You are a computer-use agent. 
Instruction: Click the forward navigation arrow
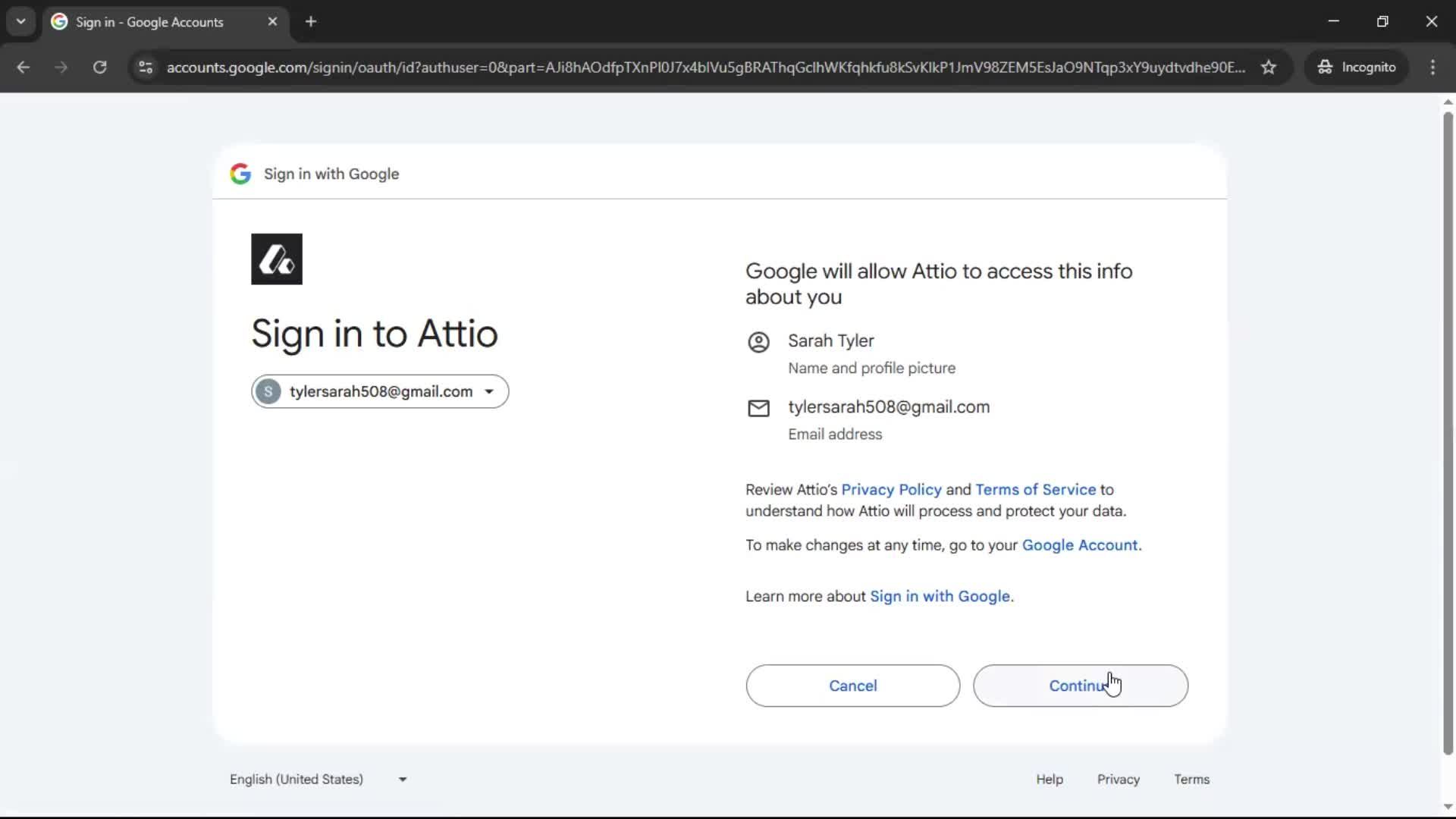click(x=61, y=67)
